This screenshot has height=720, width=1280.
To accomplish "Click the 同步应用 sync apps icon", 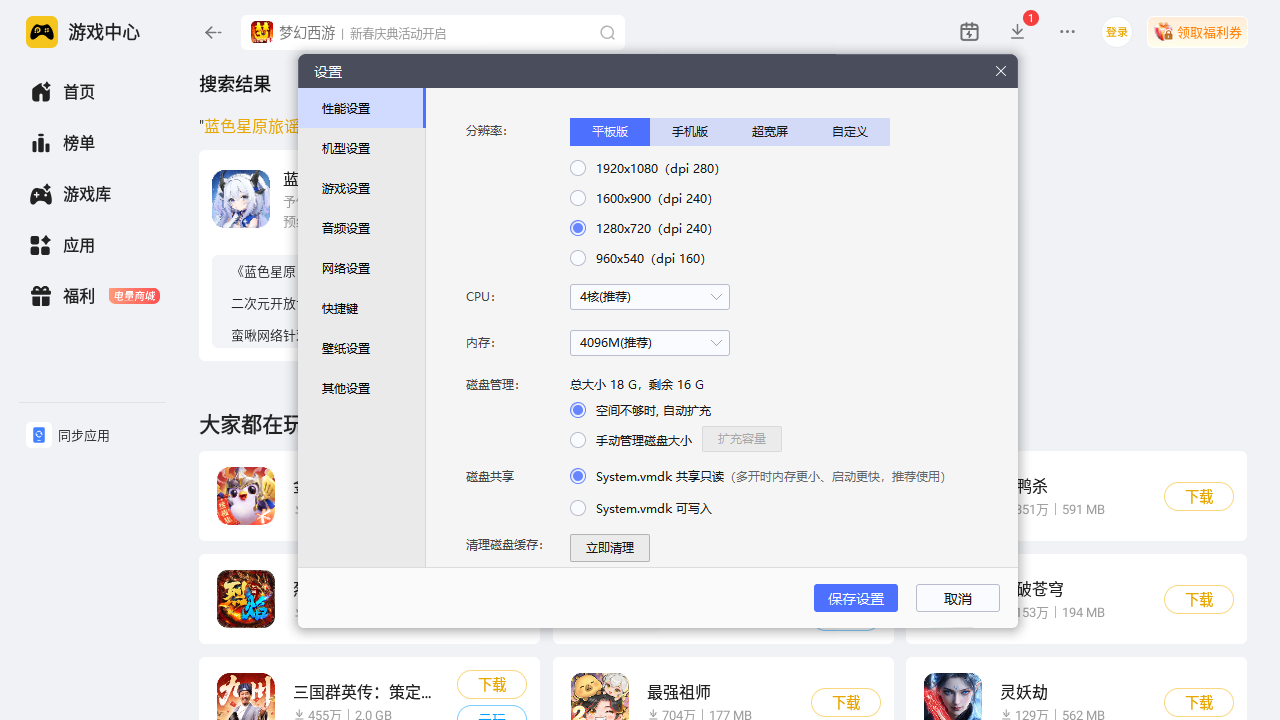I will (39, 435).
